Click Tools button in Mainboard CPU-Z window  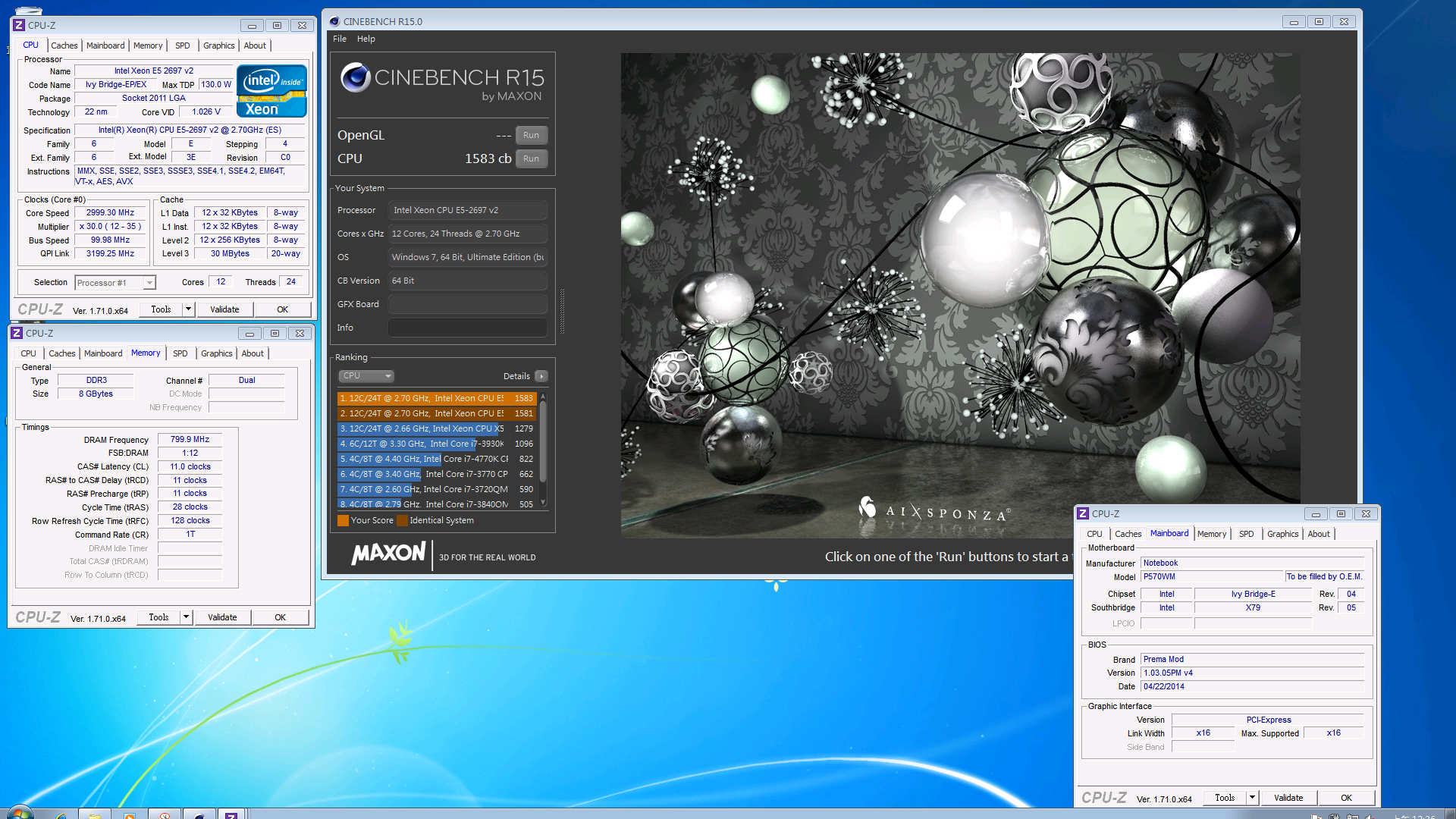(1225, 798)
